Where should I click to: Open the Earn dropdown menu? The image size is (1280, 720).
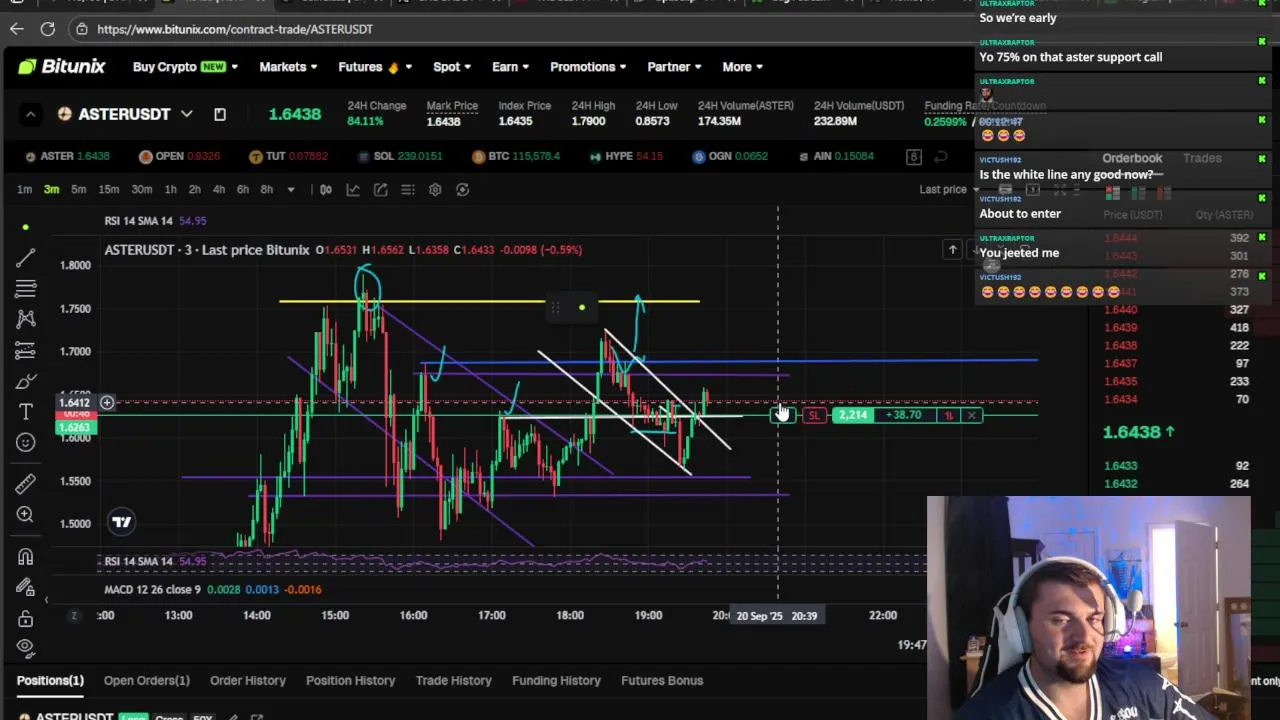[x=511, y=67]
